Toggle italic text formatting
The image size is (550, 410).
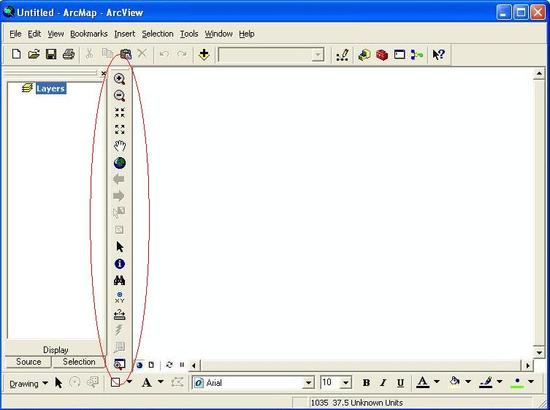pyautogui.click(x=383, y=383)
